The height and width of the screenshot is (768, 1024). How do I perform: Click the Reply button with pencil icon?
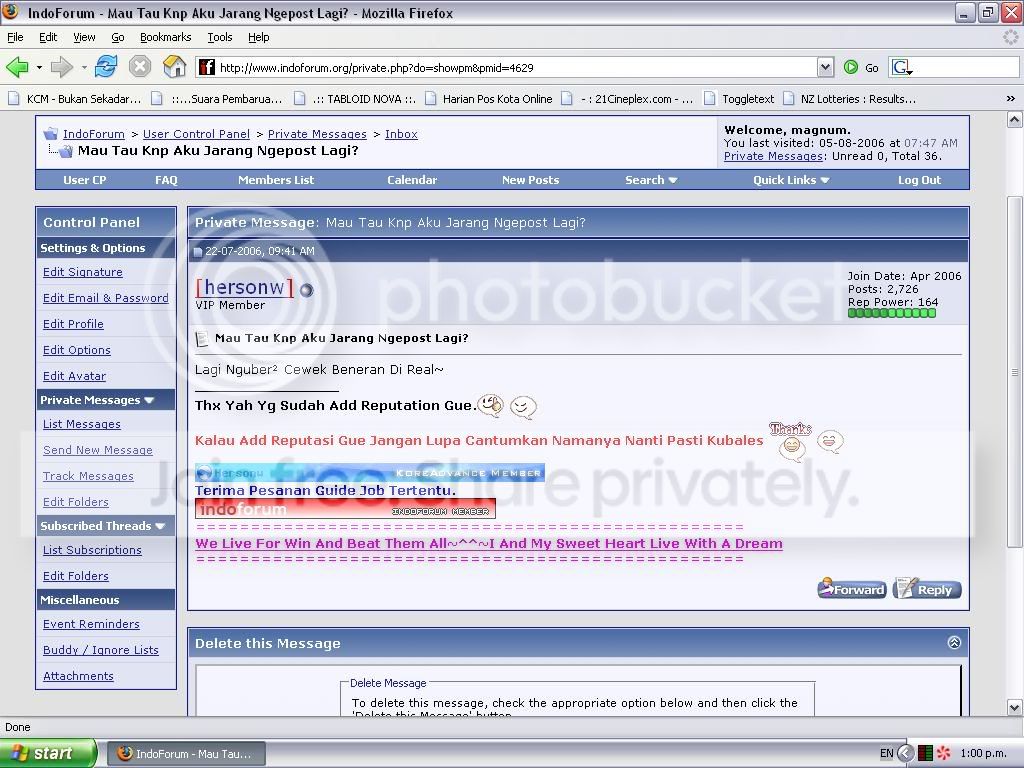927,589
